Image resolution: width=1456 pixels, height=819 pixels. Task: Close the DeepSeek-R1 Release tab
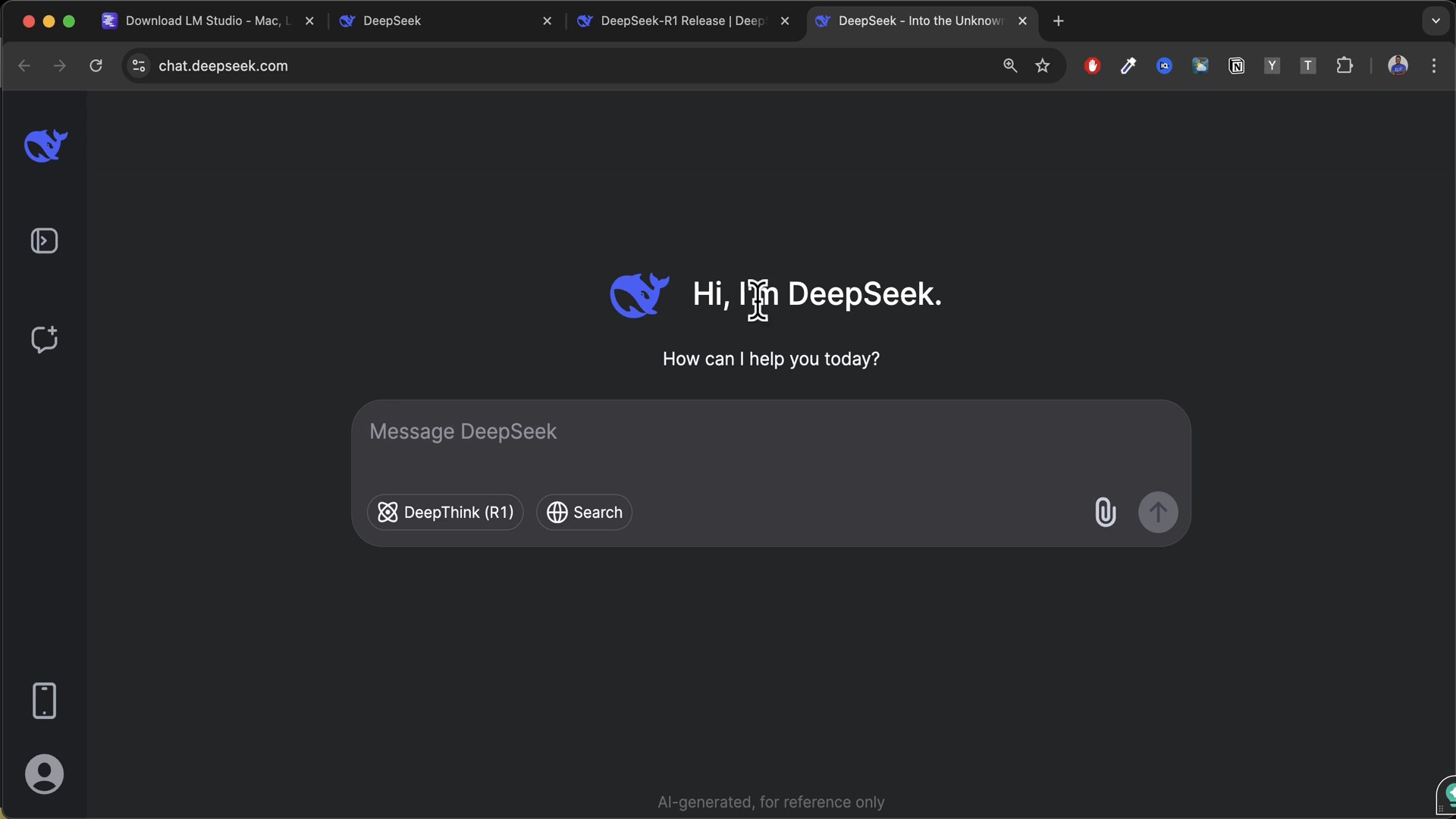pos(785,21)
